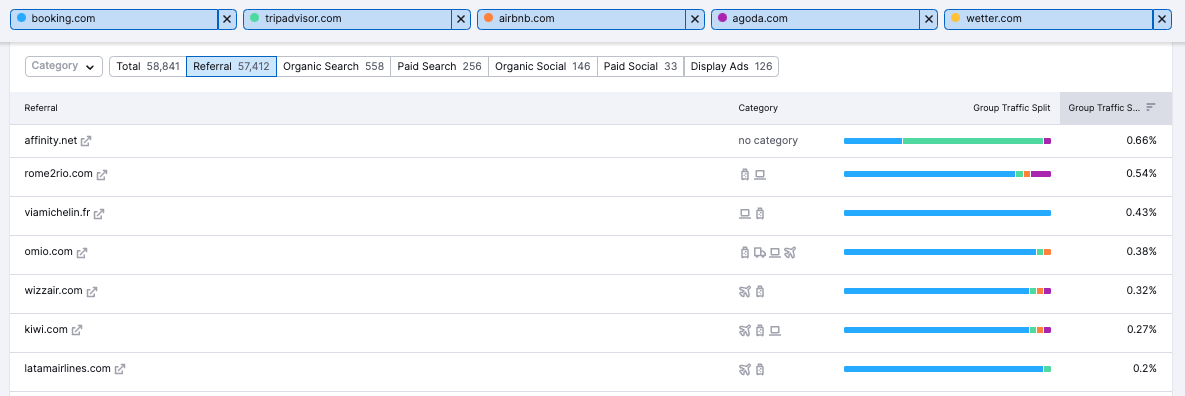Click the 0.38% share value

(x=1141, y=252)
